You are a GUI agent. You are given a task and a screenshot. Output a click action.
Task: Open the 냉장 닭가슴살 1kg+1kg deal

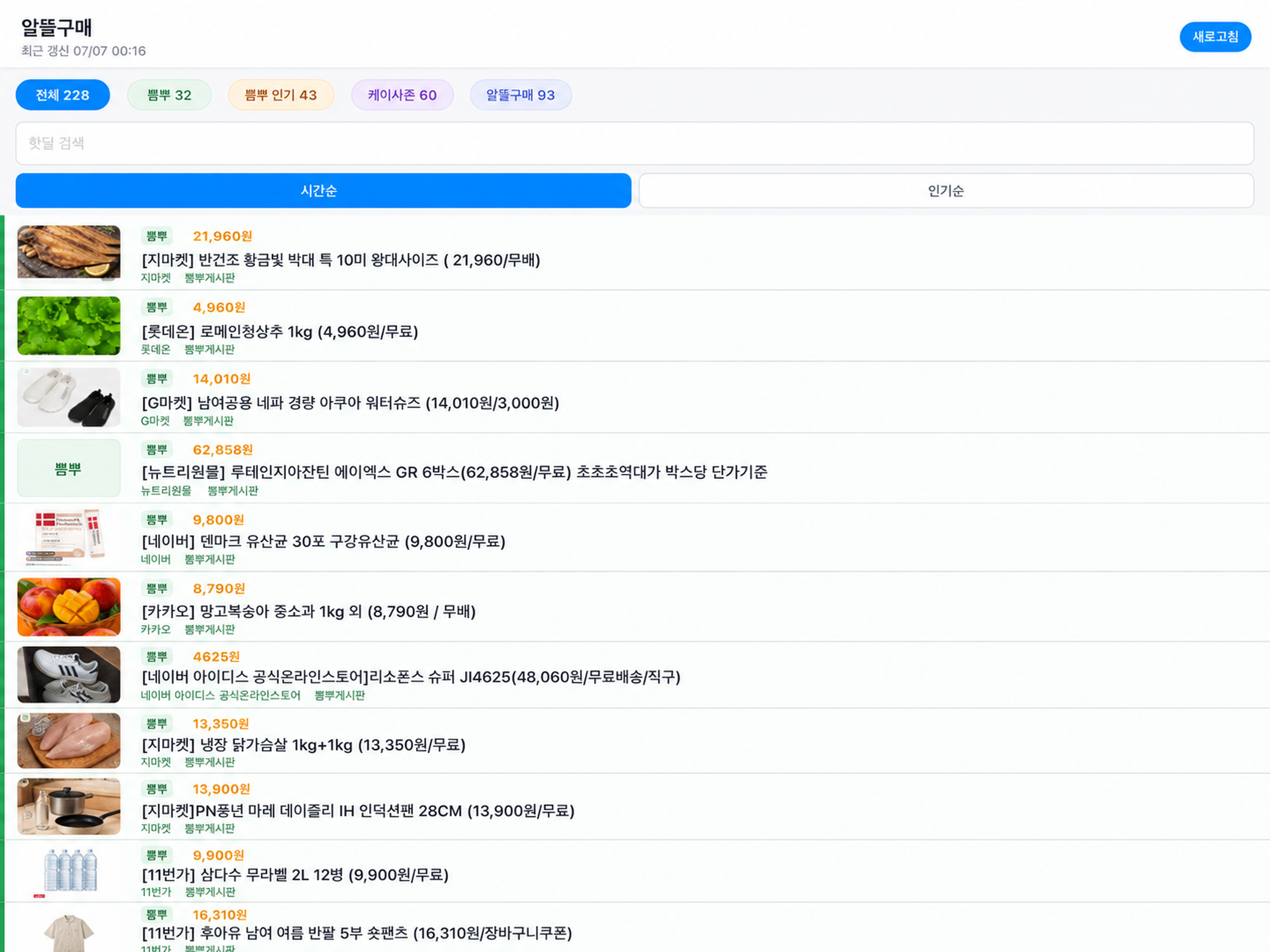(303, 745)
